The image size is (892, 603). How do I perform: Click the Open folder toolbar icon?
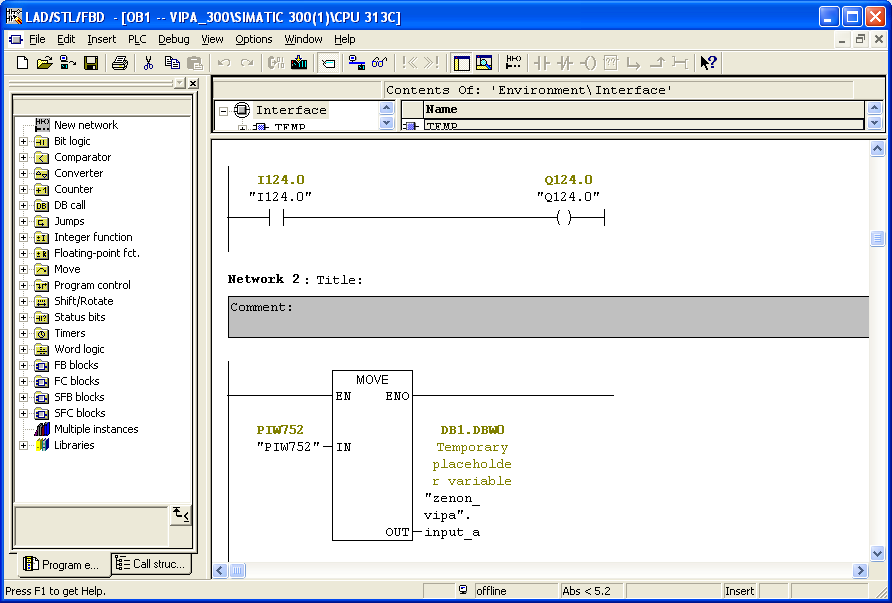44,63
